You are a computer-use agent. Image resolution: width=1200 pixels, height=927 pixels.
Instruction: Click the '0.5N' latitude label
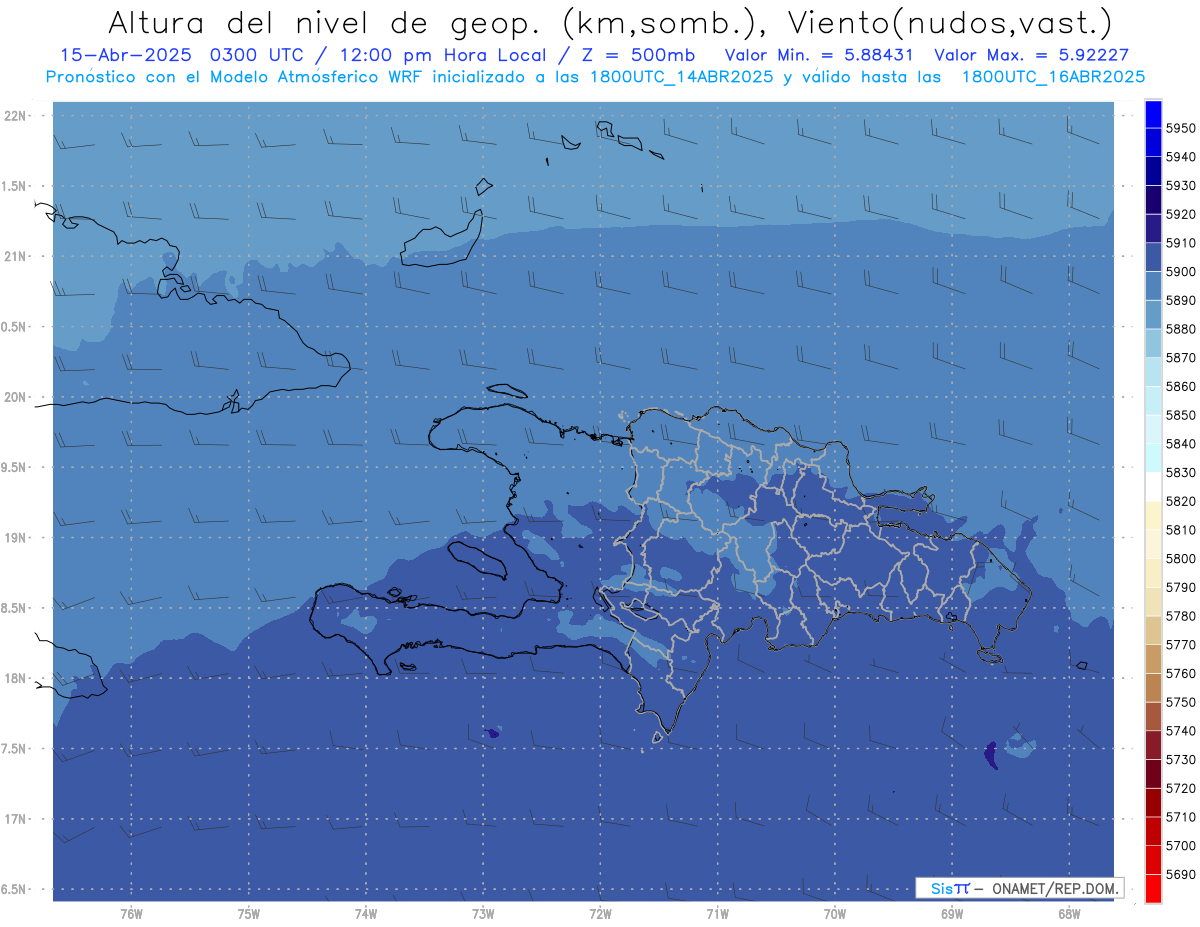tap(14, 327)
